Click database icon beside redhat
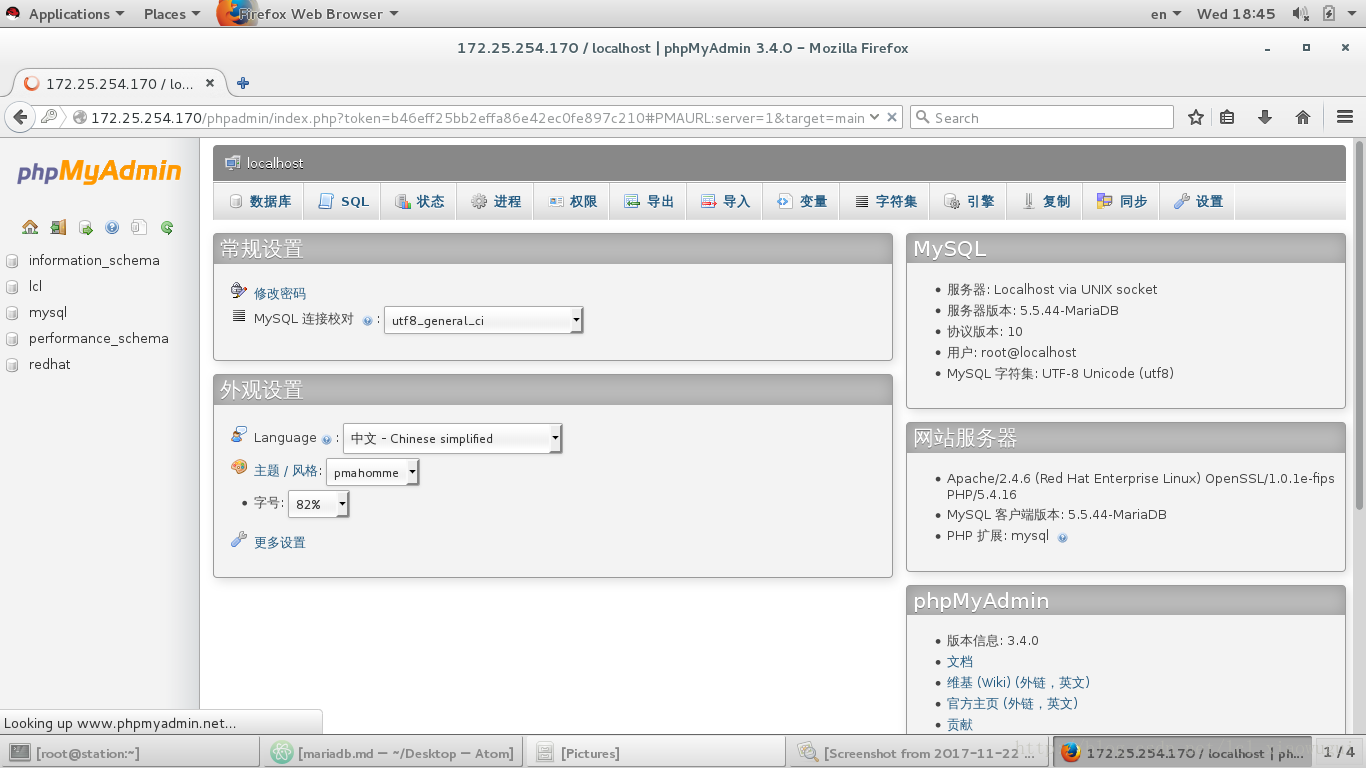 pos(12,365)
